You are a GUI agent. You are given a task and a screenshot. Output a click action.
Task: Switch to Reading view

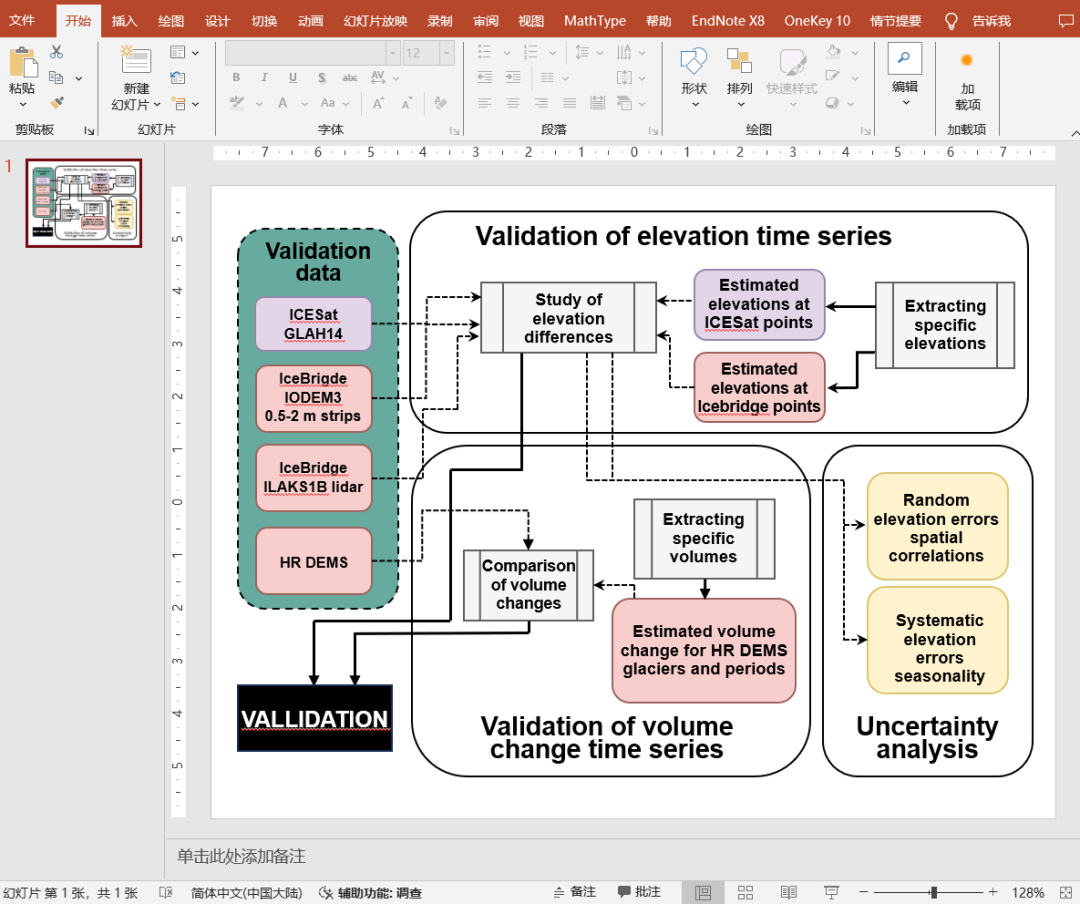tap(789, 892)
